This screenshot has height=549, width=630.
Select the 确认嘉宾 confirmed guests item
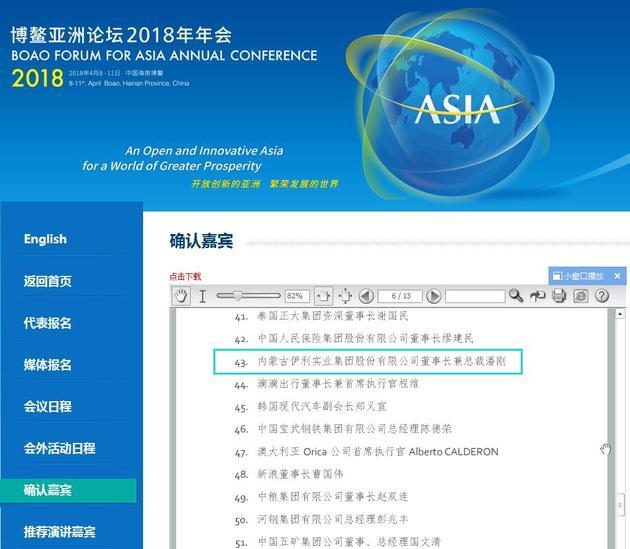pos(68,490)
